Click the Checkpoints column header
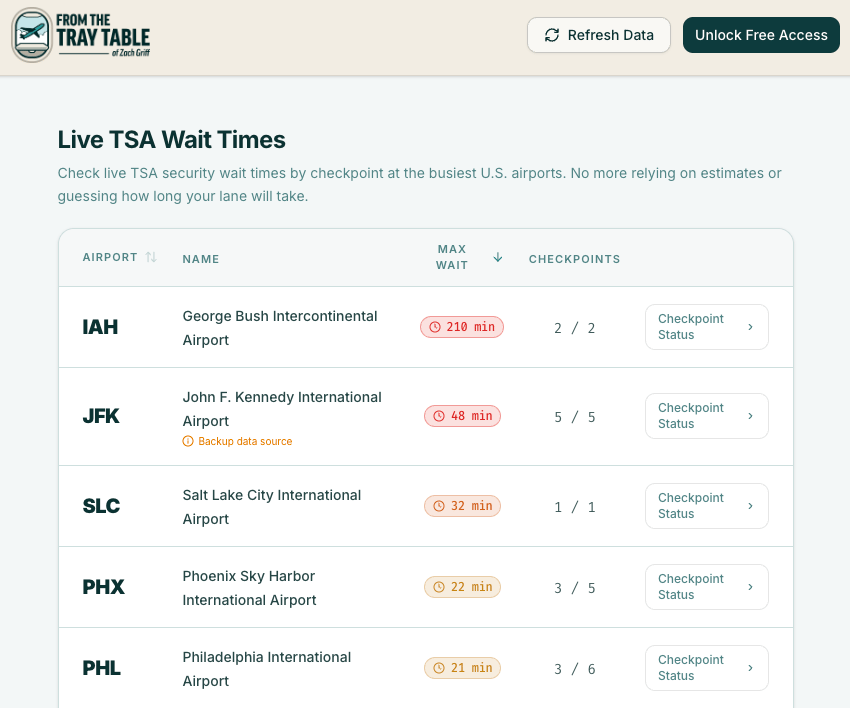Screen dimensions: 850x708 [574, 259]
